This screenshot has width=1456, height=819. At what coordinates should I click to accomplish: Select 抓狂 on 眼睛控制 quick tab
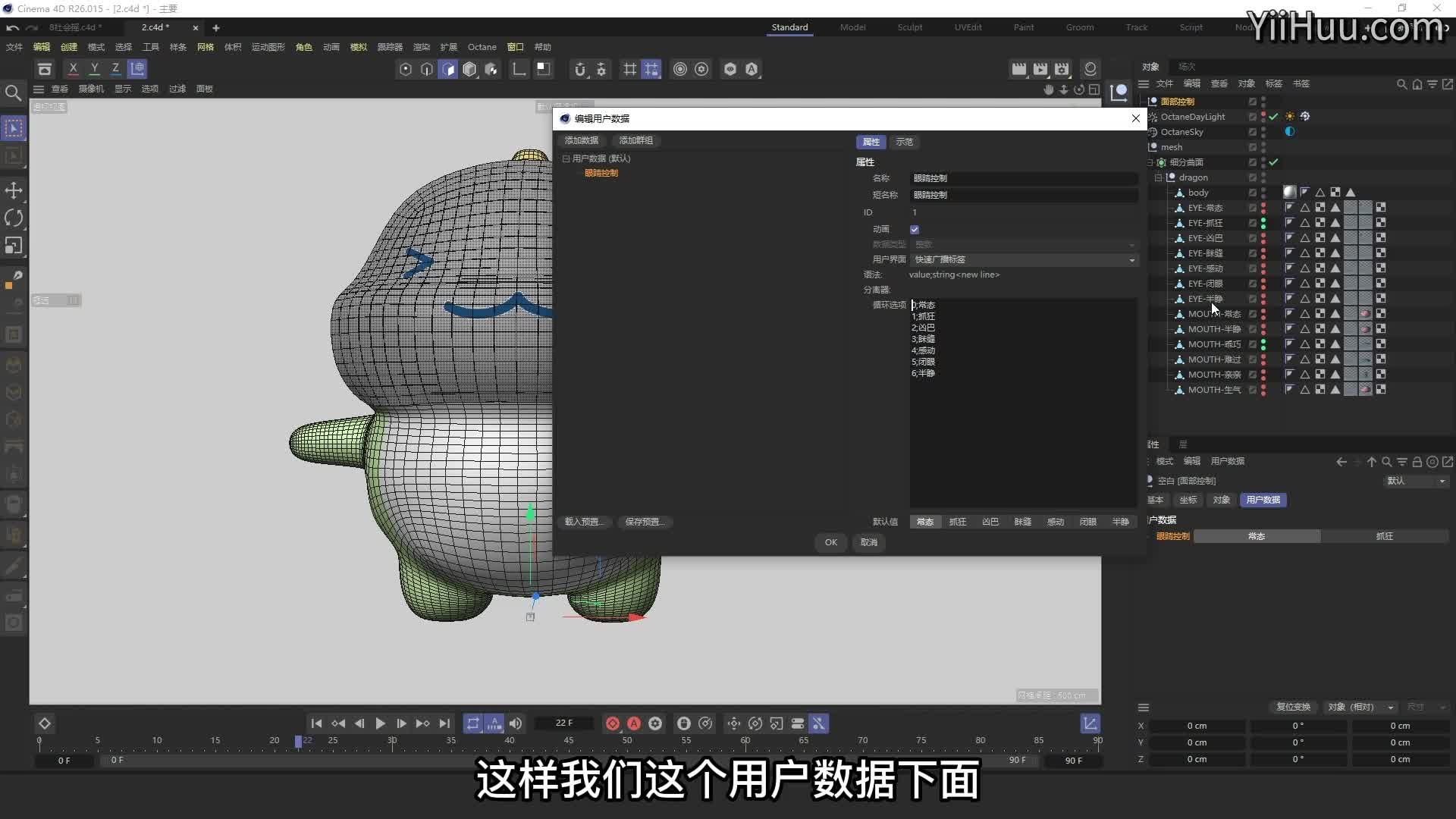click(x=1385, y=536)
